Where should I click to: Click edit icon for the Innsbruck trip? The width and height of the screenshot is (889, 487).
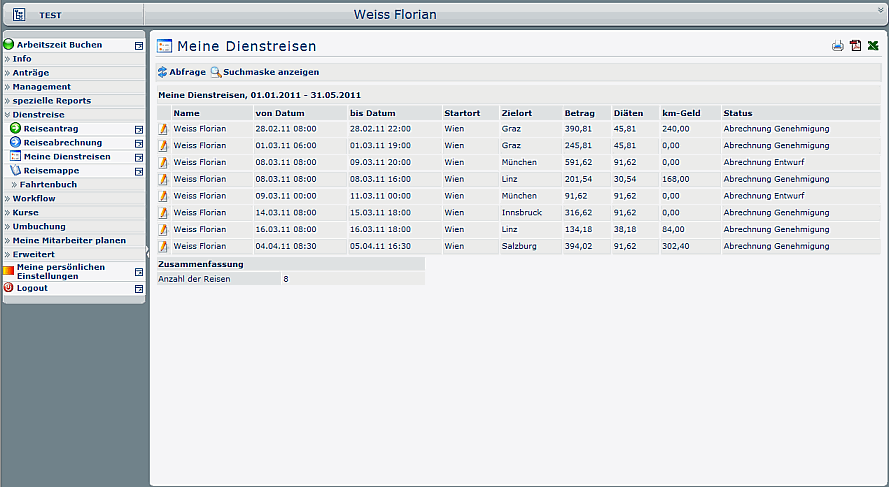pos(164,213)
